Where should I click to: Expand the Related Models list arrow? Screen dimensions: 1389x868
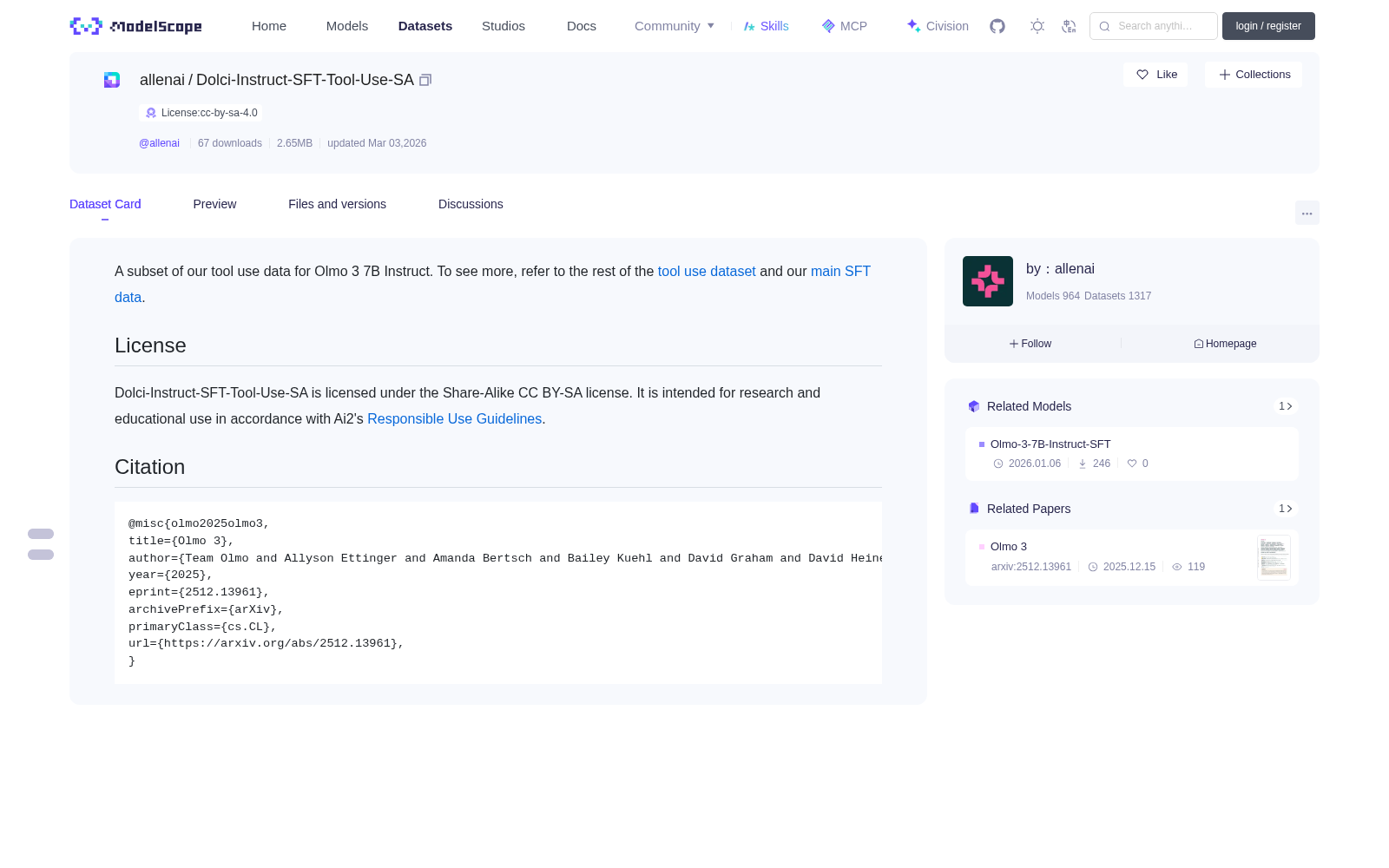click(x=1286, y=406)
